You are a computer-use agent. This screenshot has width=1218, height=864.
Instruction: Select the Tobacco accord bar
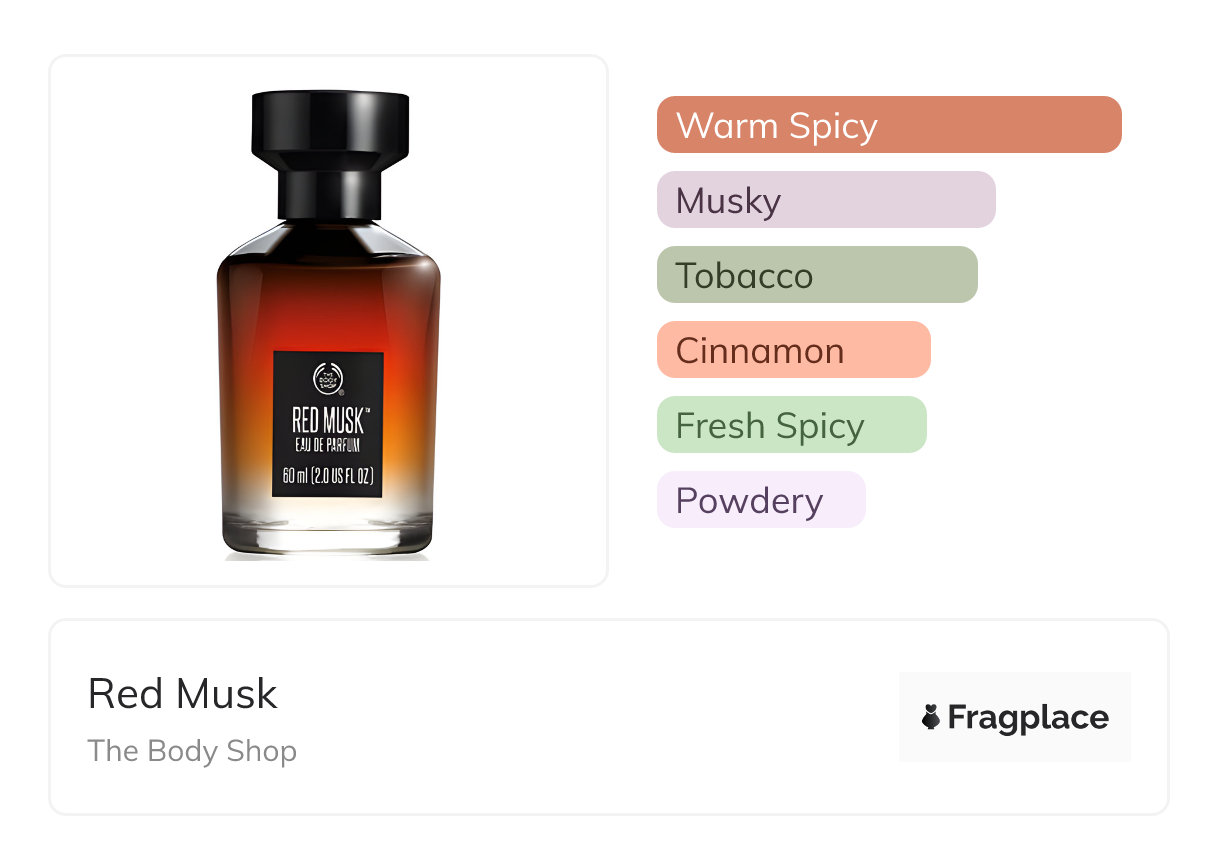pos(817,275)
